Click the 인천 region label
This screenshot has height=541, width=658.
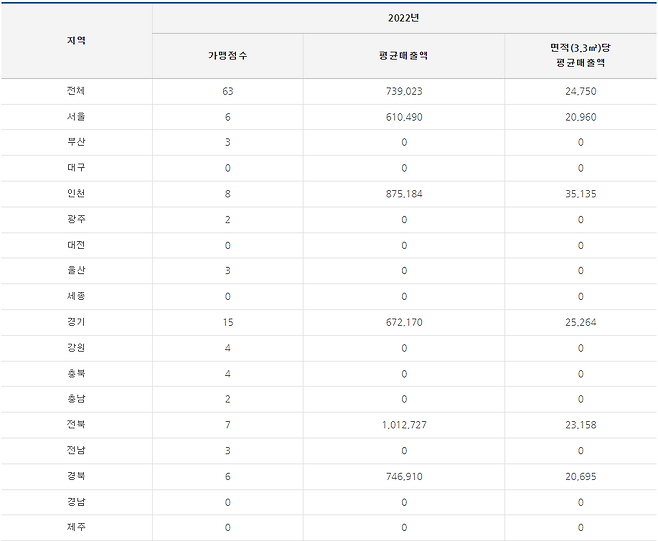(76, 194)
